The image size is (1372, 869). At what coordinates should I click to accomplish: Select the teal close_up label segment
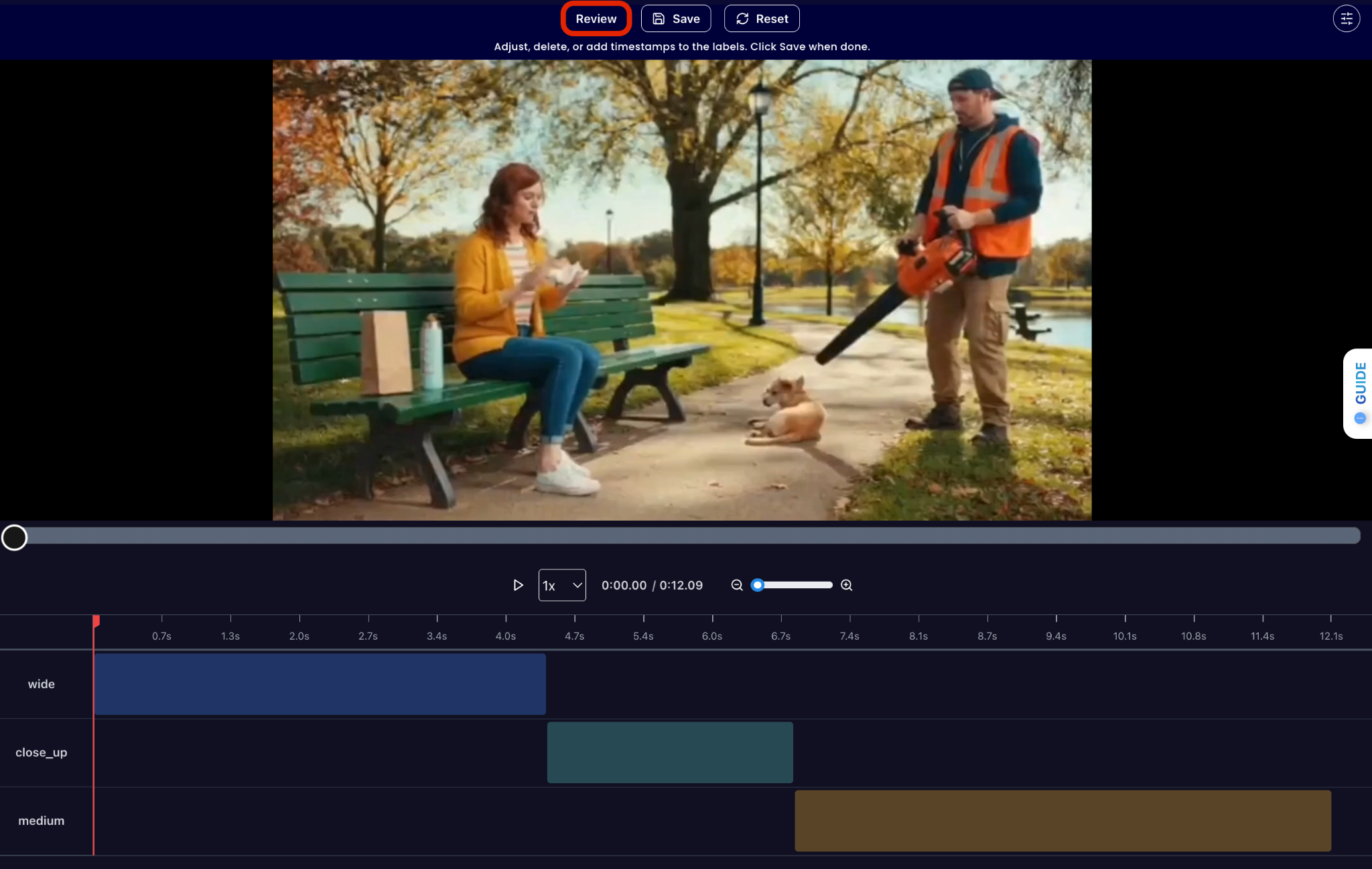(x=670, y=752)
